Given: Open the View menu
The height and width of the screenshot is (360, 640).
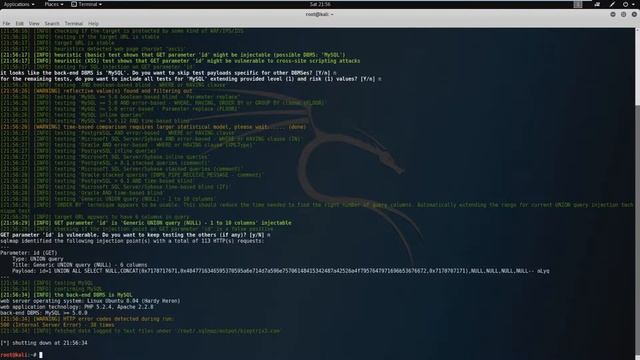Looking at the screenshot, I should pos(34,24).
